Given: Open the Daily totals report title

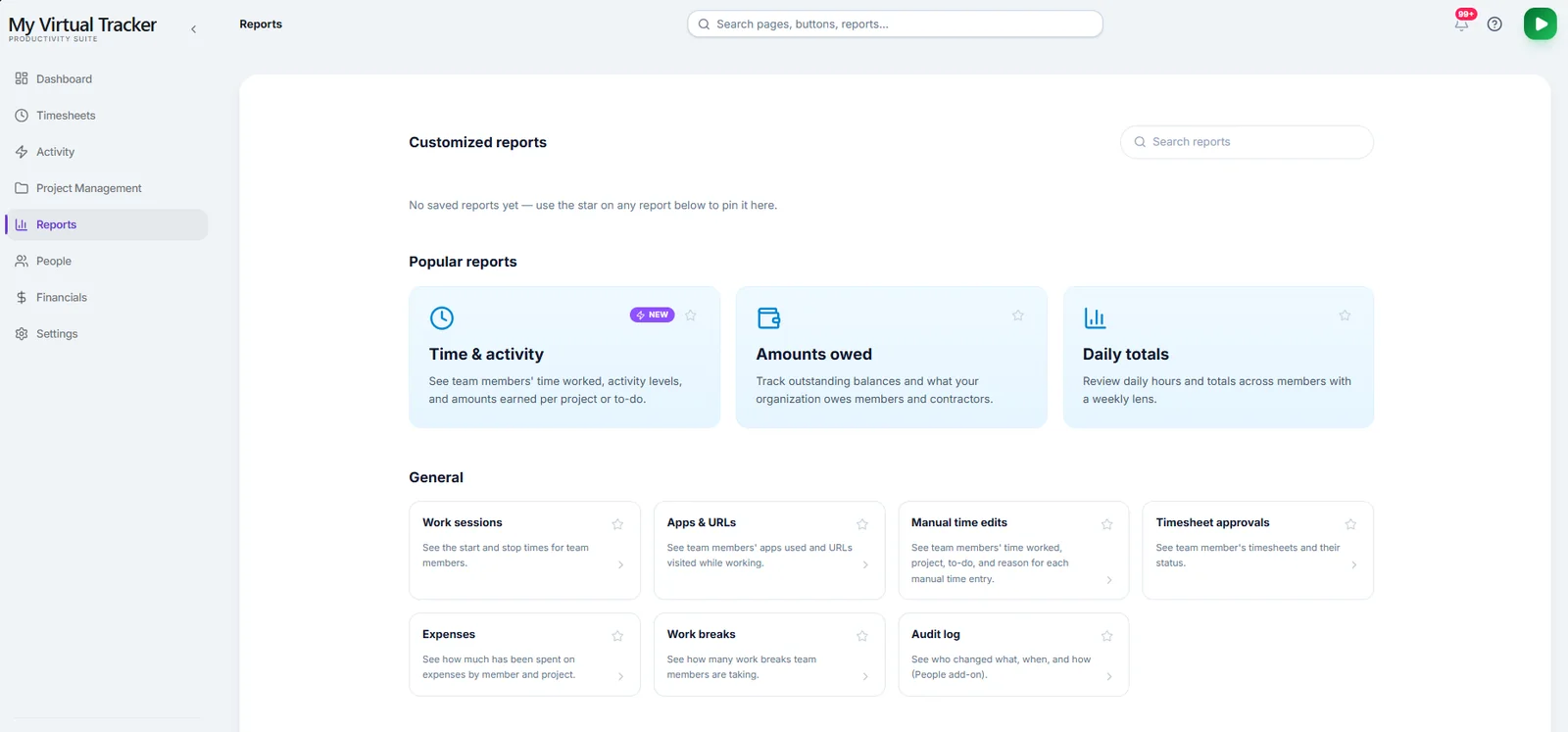Looking at the screenshot, I should [x=1125, y=355].
